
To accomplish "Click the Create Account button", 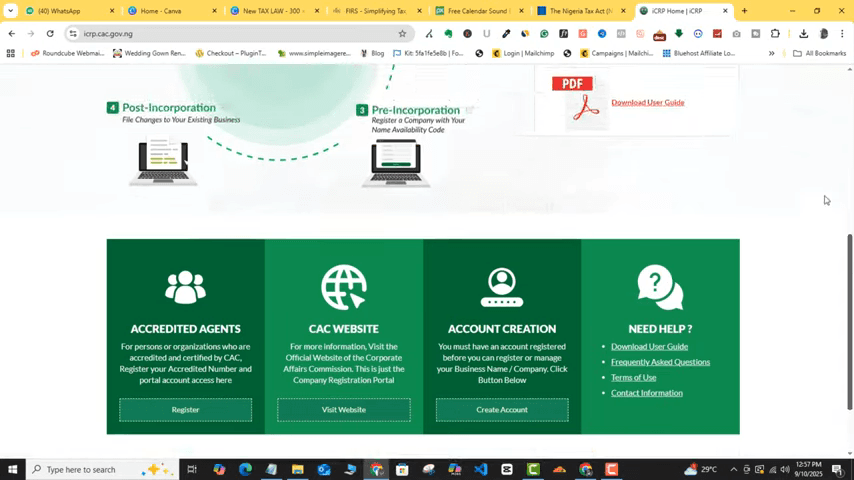I will [x=502, y=410].
